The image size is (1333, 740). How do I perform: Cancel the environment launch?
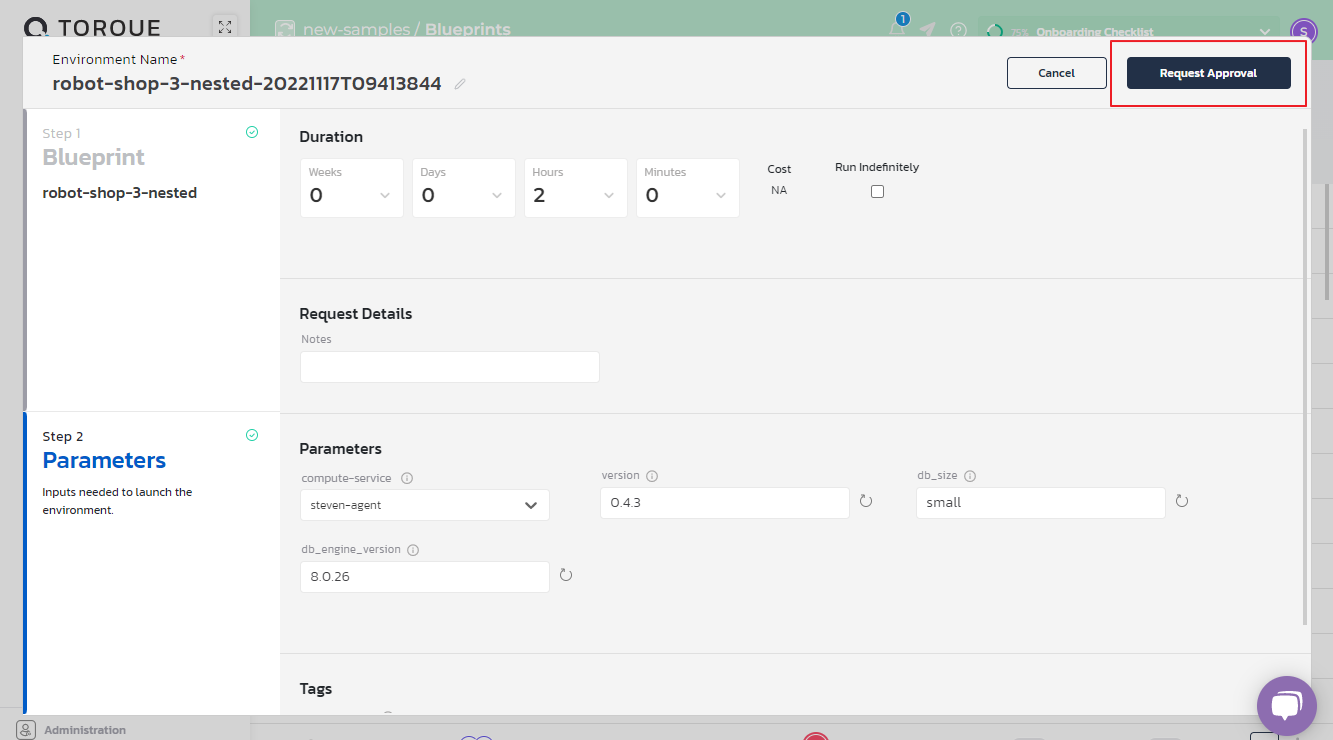click(1056, 73)
